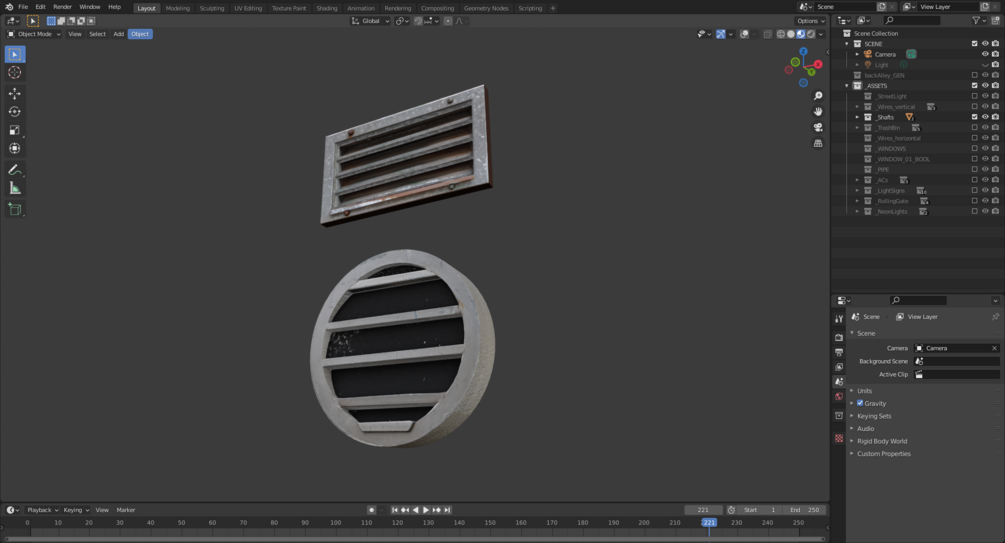Open the Render menu
1005x543 pixels.
(62, 7)
